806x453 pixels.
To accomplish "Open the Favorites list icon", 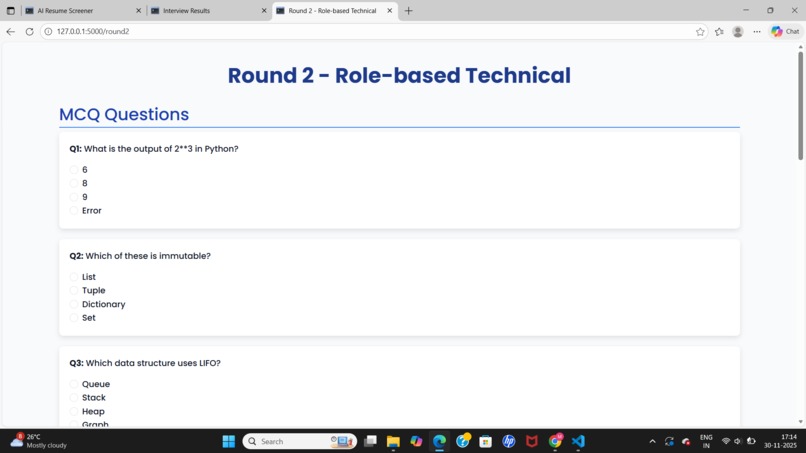I will pyautogui.click(x=719, y=31).
